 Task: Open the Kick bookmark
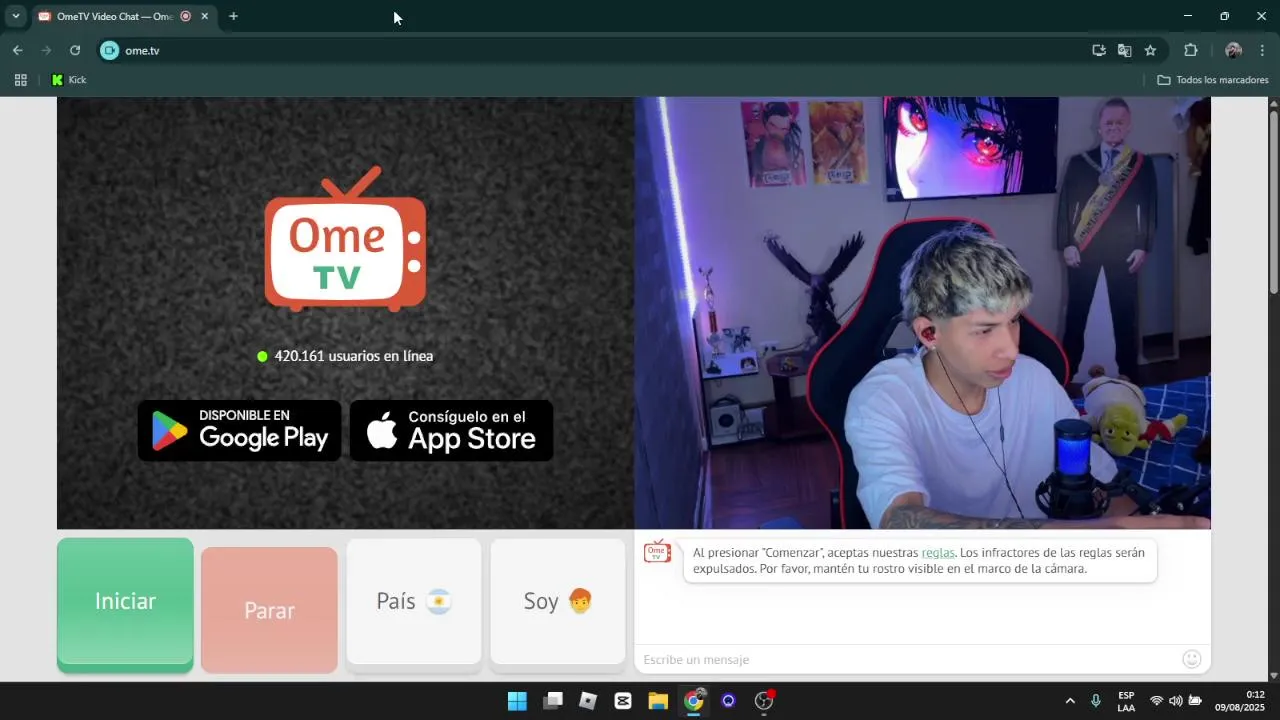[68, 80]
